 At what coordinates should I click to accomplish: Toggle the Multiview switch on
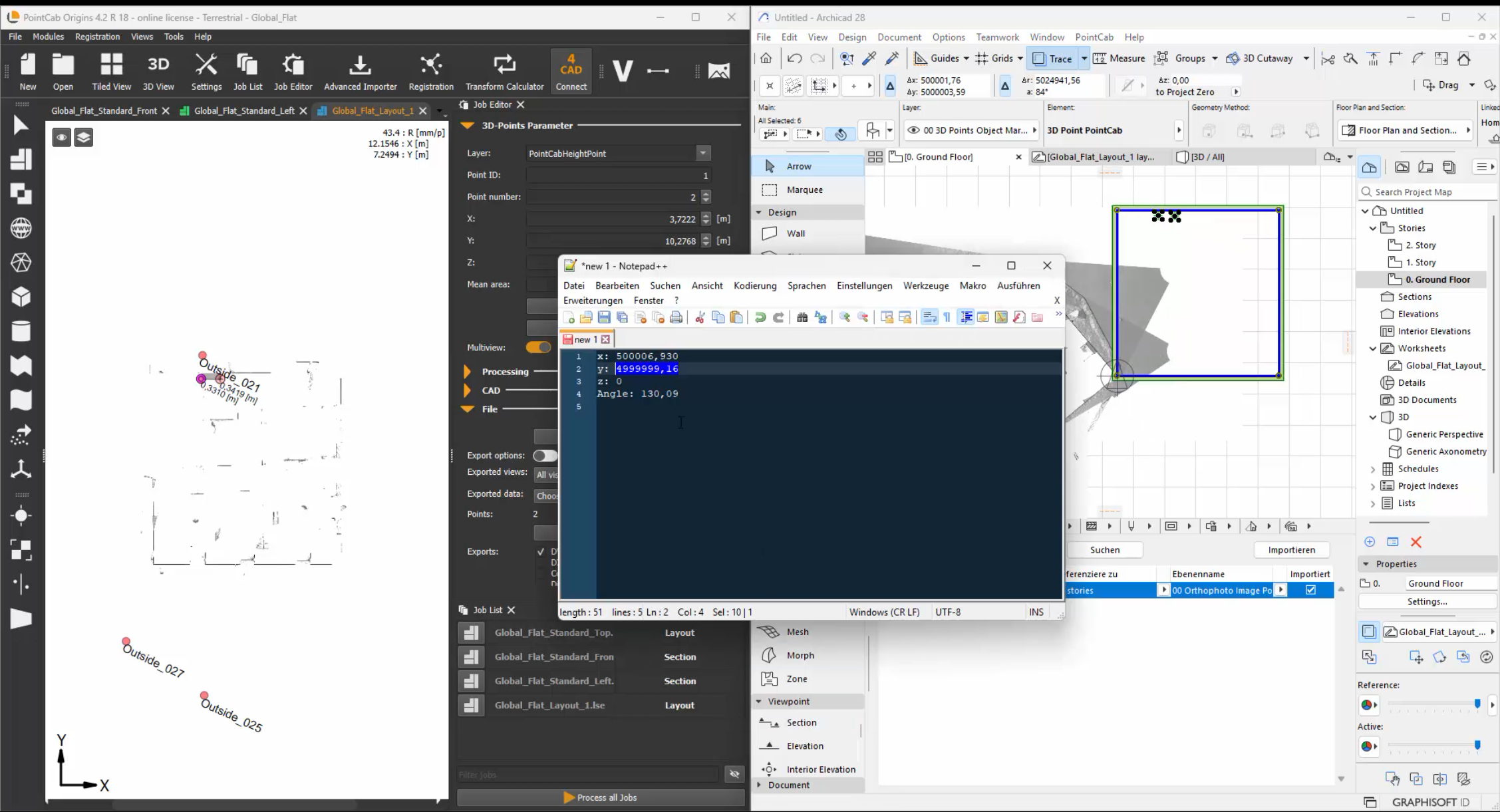click(x=538, y=347)
